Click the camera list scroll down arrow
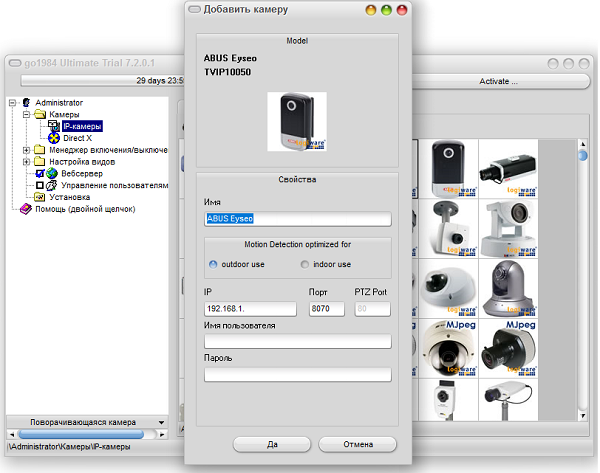 click(583, 416)
